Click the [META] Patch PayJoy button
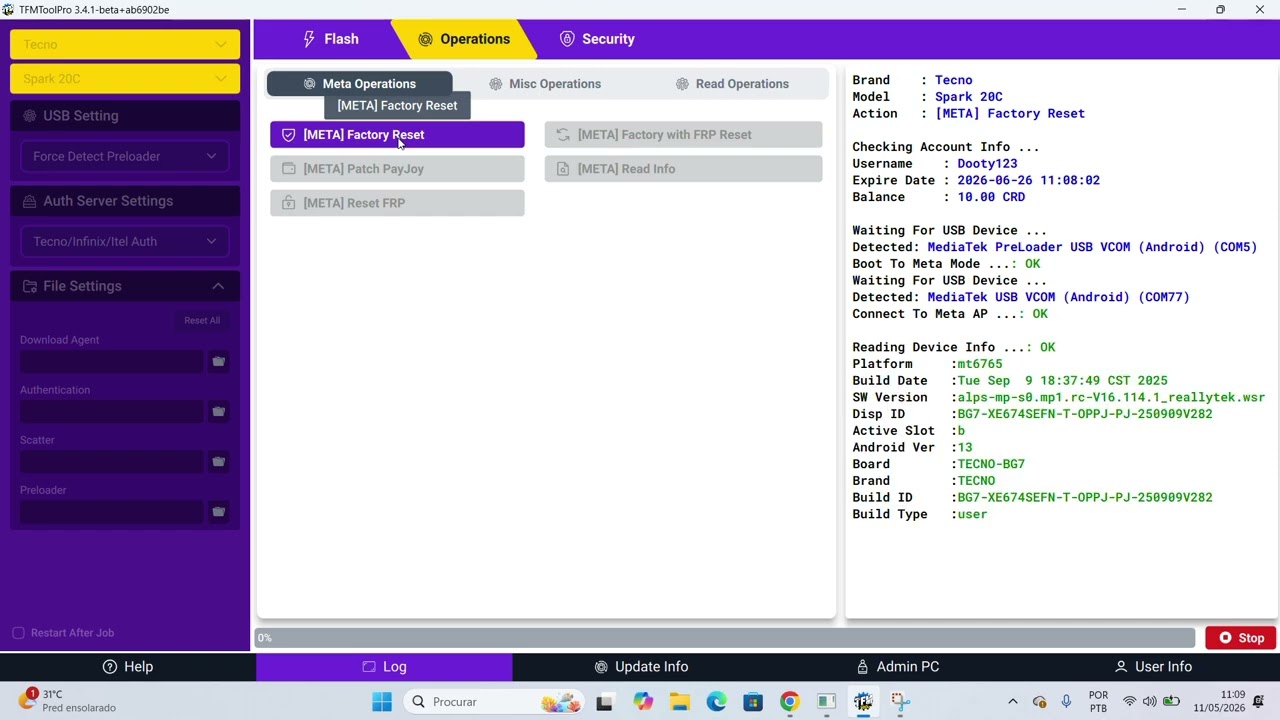1280x720 pixels. coord(397,169)
